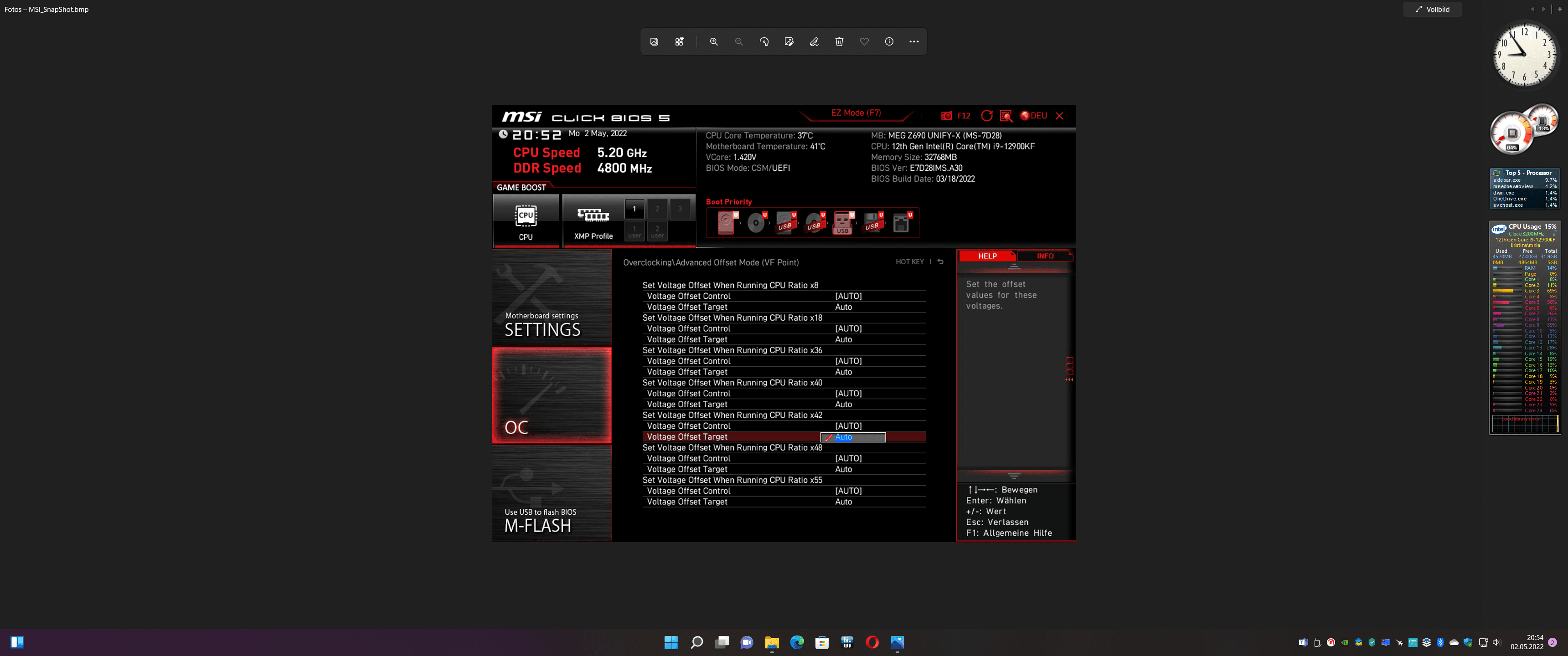The height and width of the screenshot is (656, 1568).
Task: Rotate the image with the rotate icon
Action: pos(764,41)
